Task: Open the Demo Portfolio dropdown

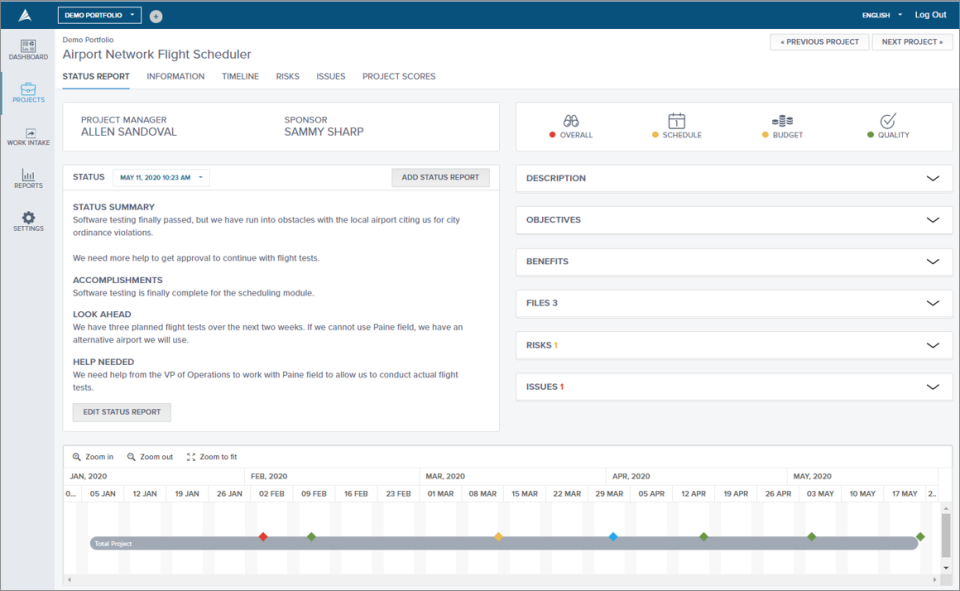Action: pos(98,15)
